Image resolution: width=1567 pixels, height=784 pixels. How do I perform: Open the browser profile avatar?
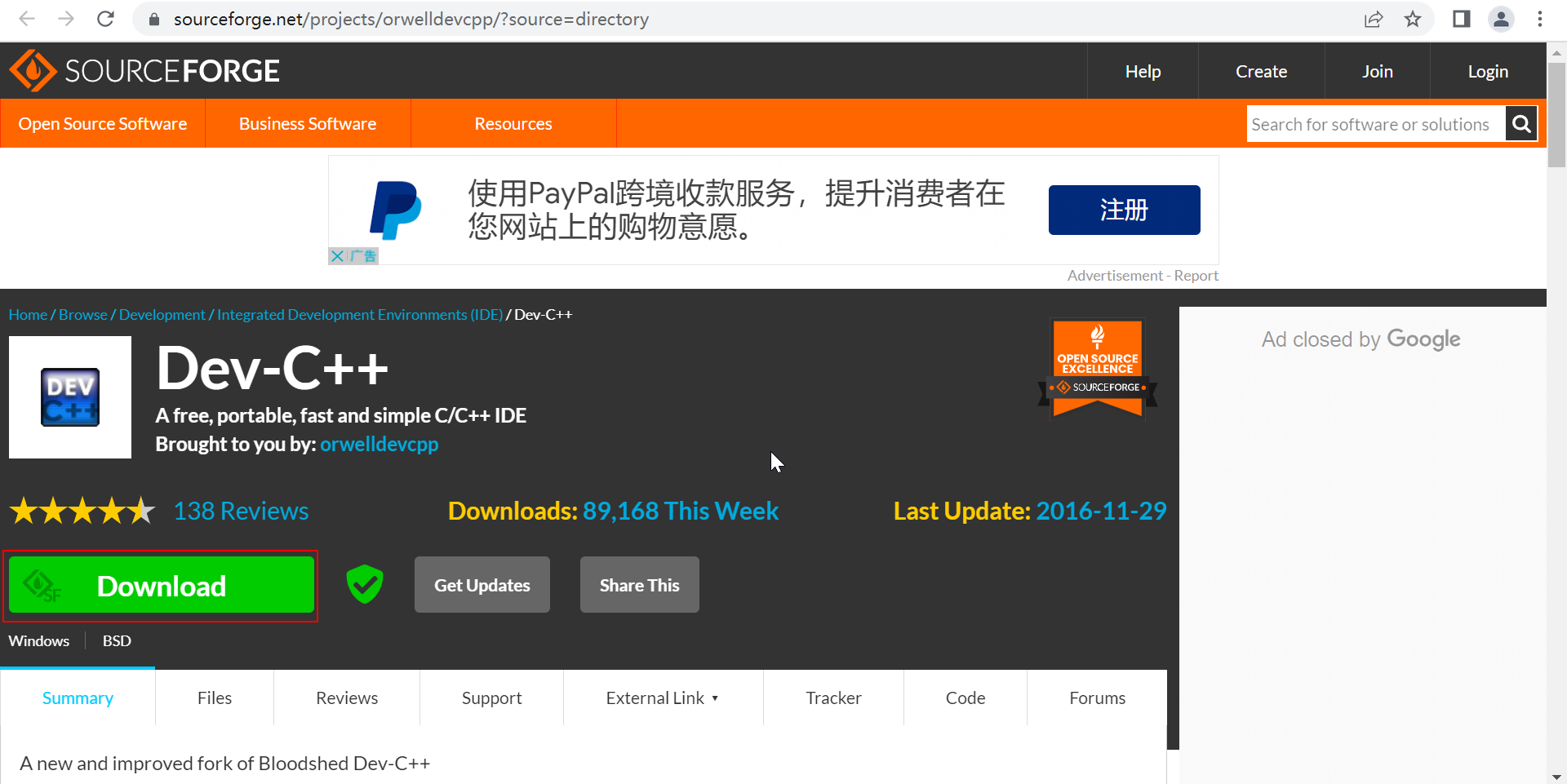point(1501,19)
